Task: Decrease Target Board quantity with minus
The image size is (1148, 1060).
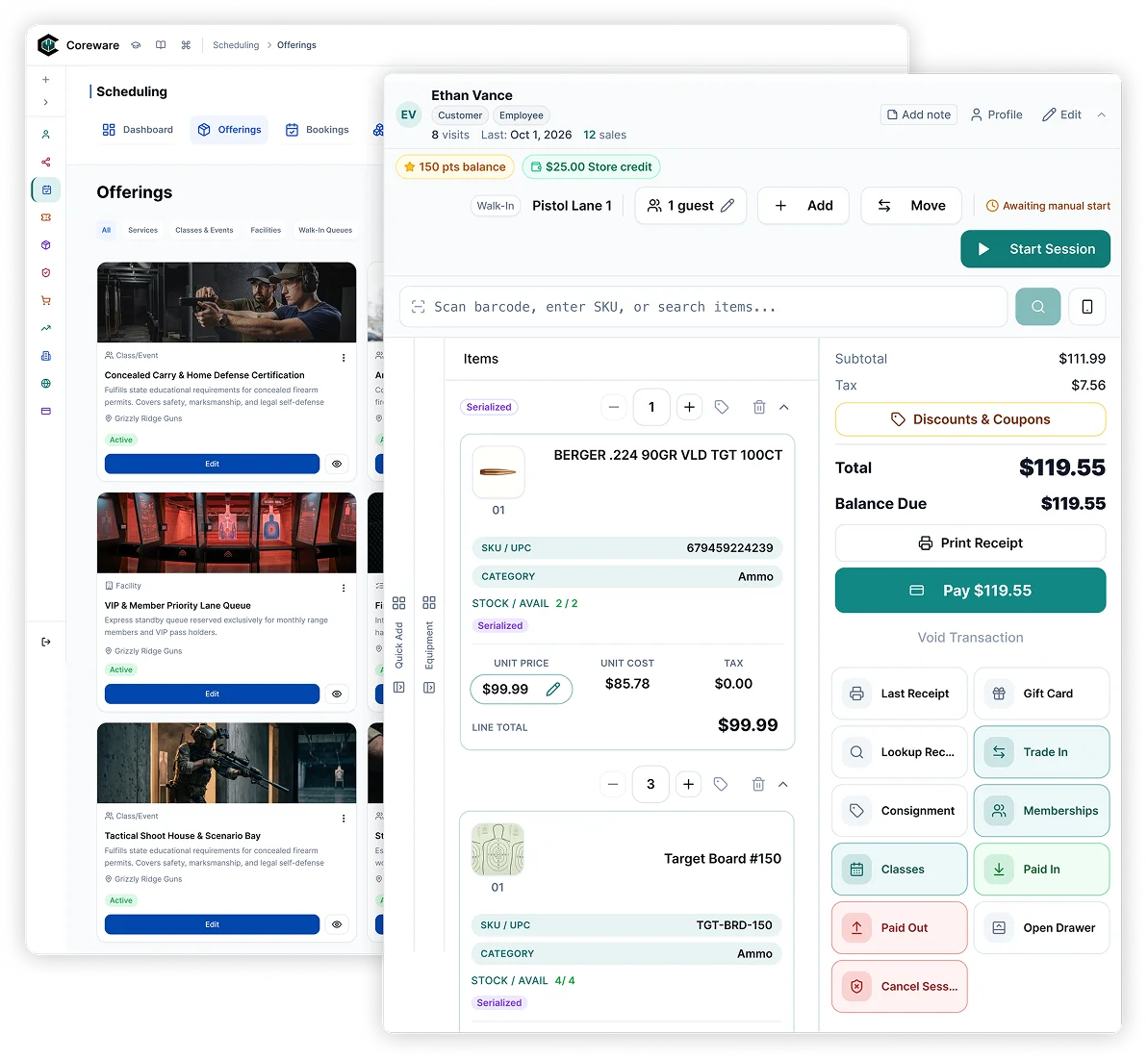Action: [613, 785]
